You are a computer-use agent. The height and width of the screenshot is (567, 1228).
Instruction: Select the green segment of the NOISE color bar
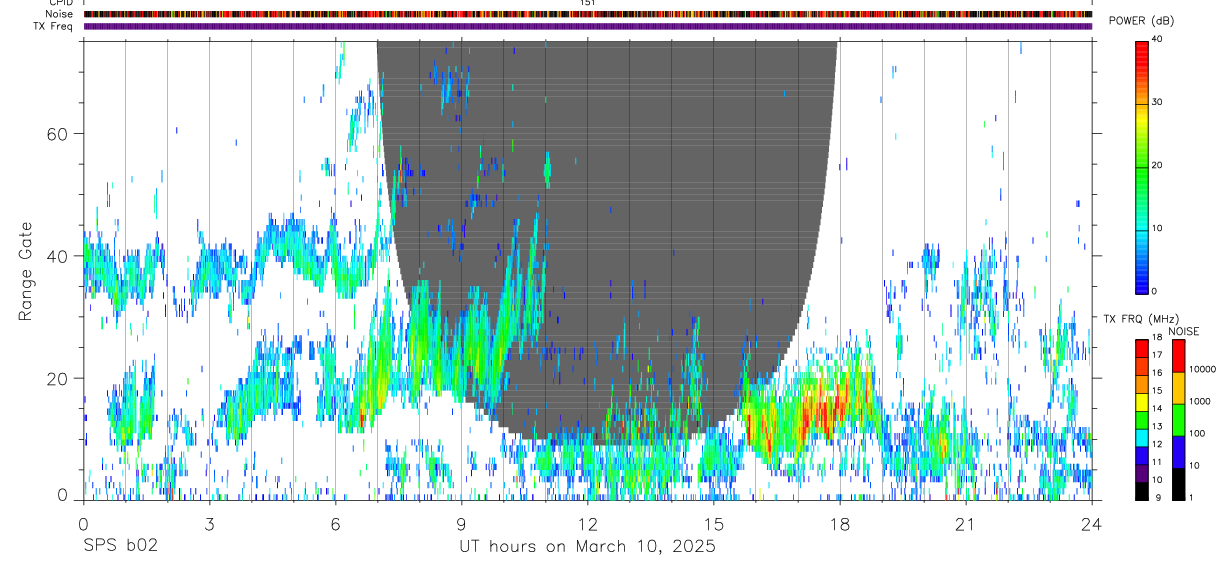click(1178, 420)
